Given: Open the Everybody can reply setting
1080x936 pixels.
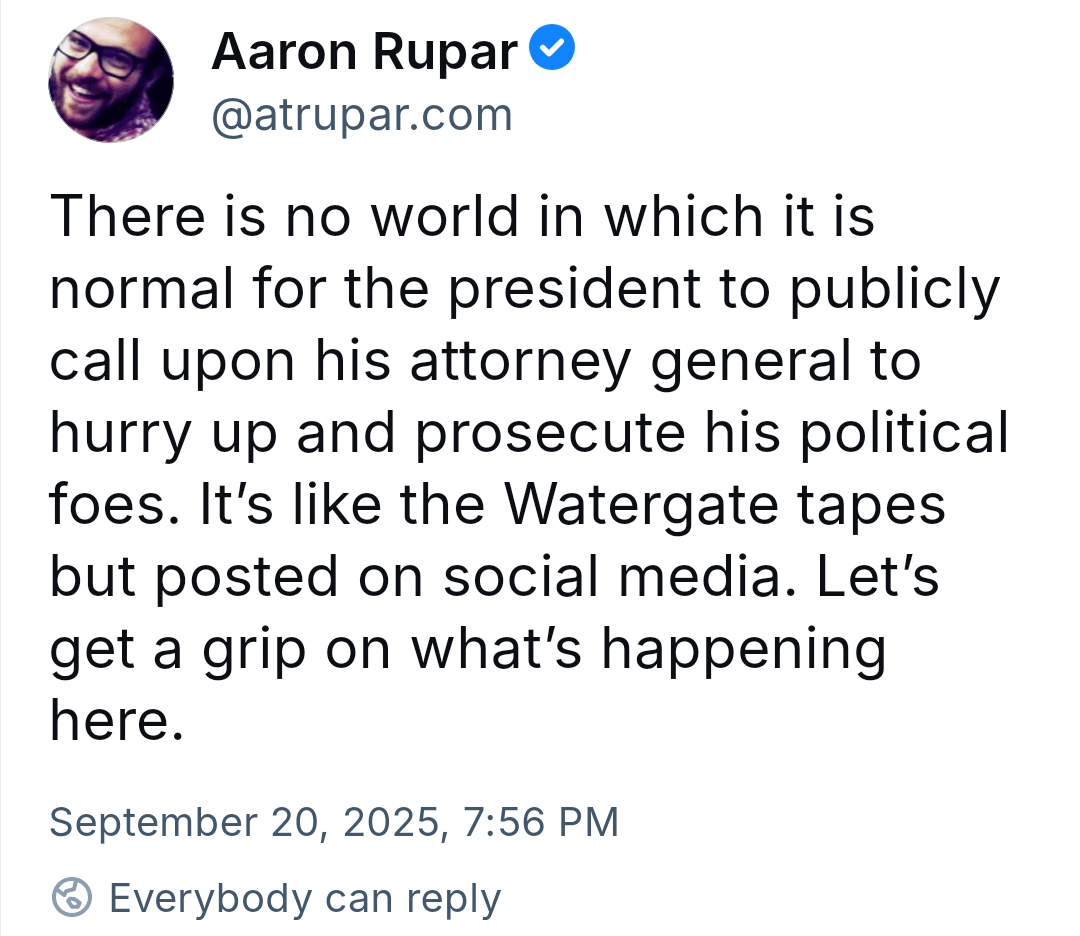Looking at the screenshot, I should click(x=305, y=899).
